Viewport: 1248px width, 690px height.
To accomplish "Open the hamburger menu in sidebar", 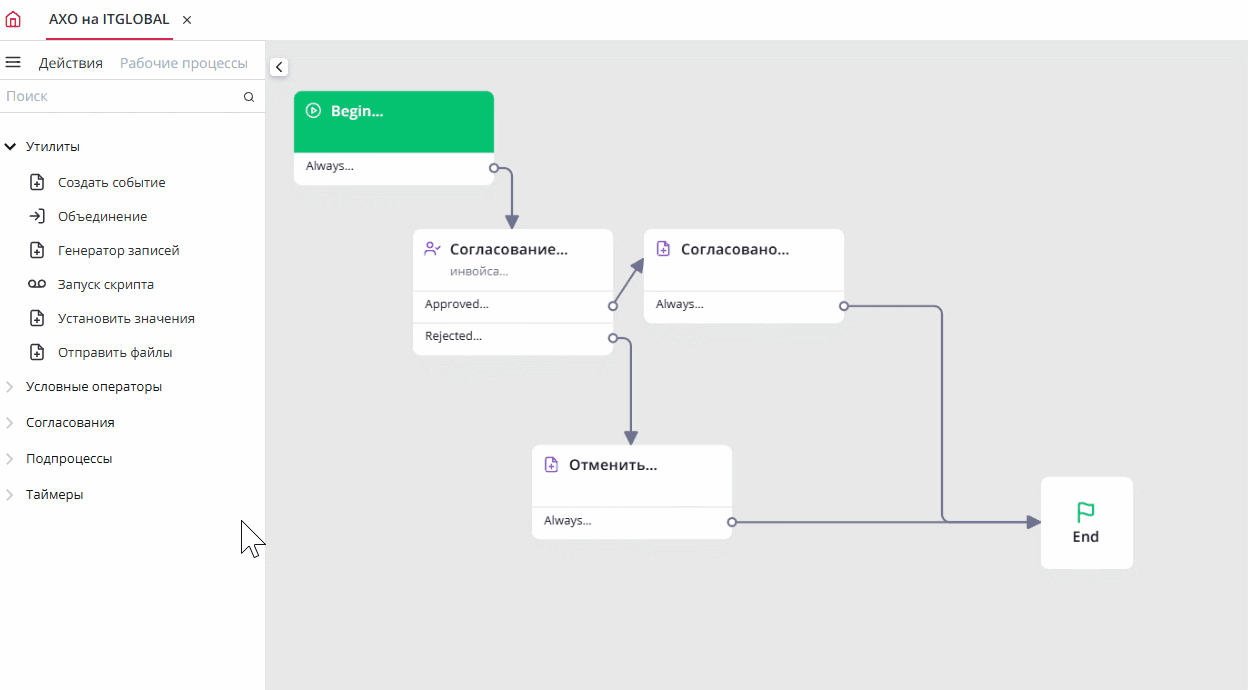I will point(13,62).
